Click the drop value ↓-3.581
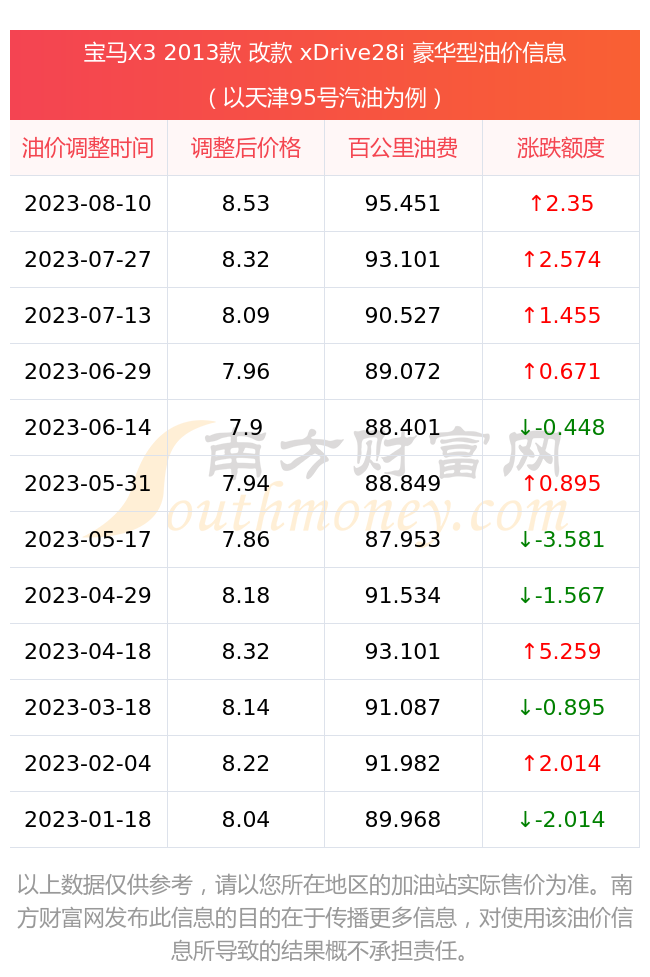 [561, 540]
